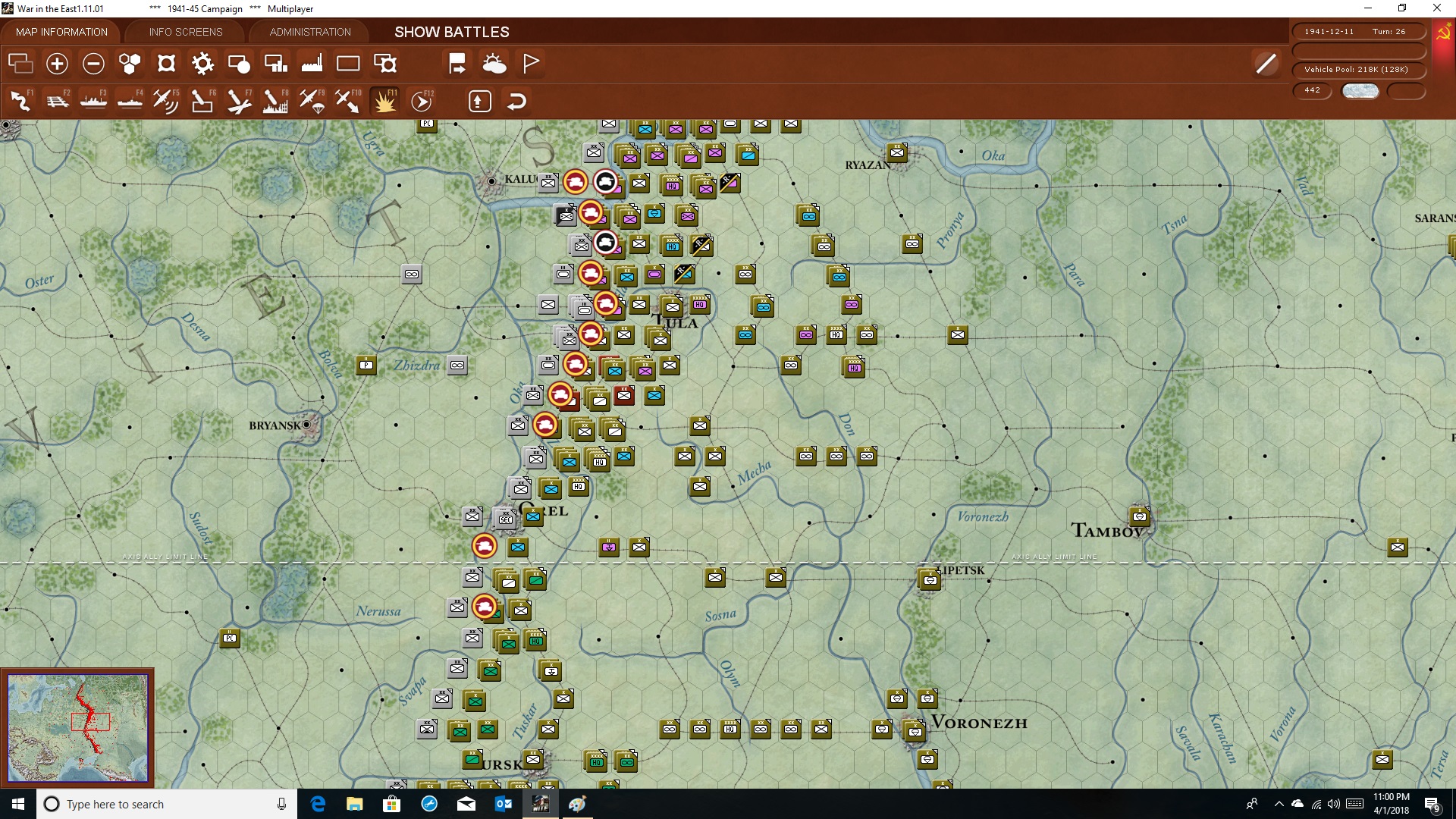The image size is (1456, 819).
Task: Click the Windows Start button
Action: tap(18, 804)
